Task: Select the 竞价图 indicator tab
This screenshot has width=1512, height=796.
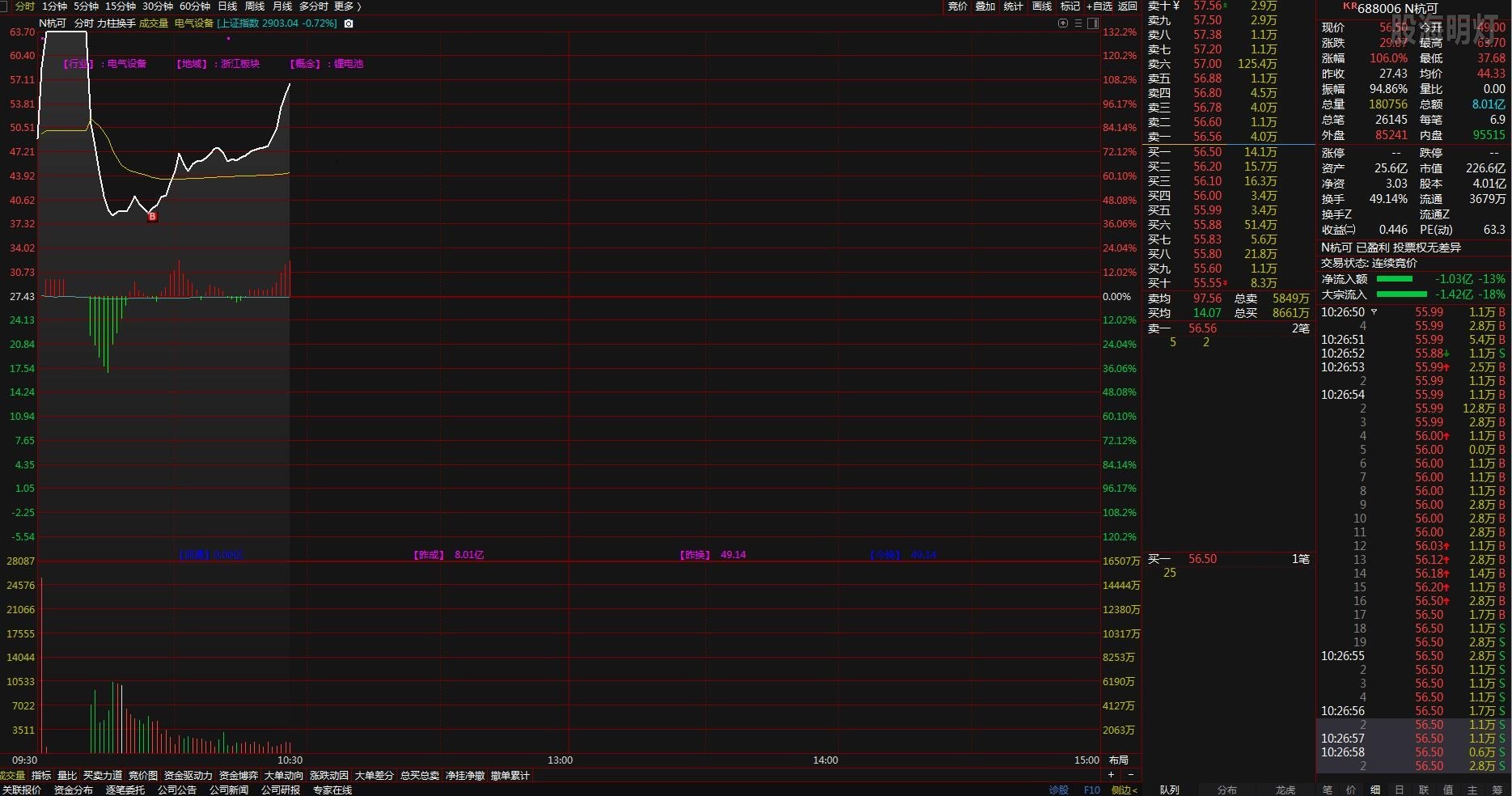Action: 143,775
